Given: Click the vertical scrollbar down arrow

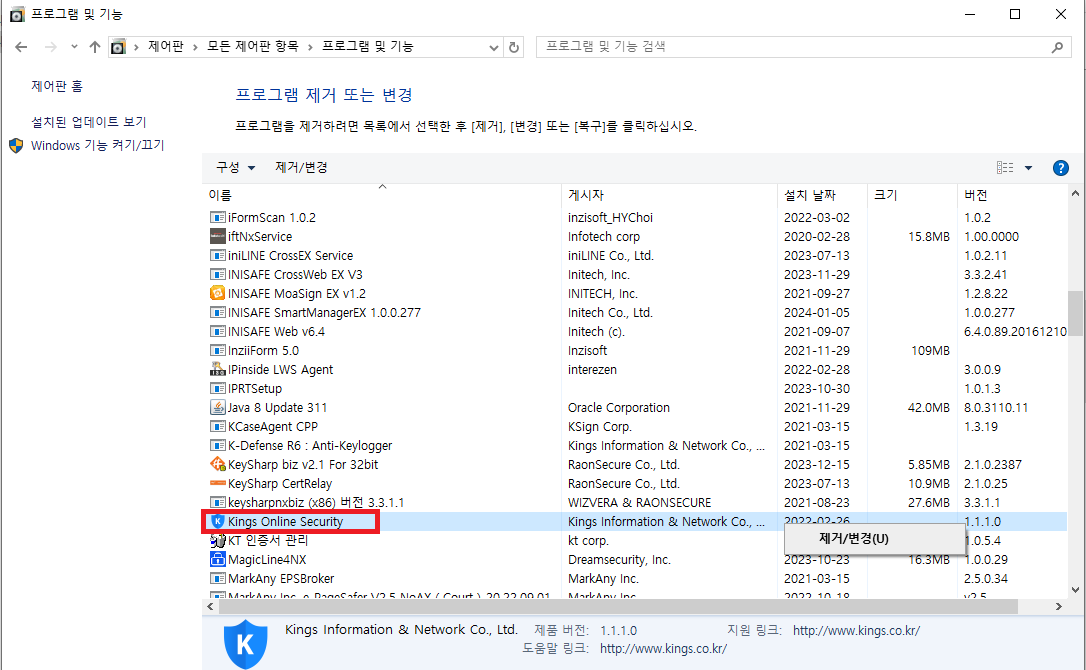Looking at the screenshot, I should coord(1075,590).
